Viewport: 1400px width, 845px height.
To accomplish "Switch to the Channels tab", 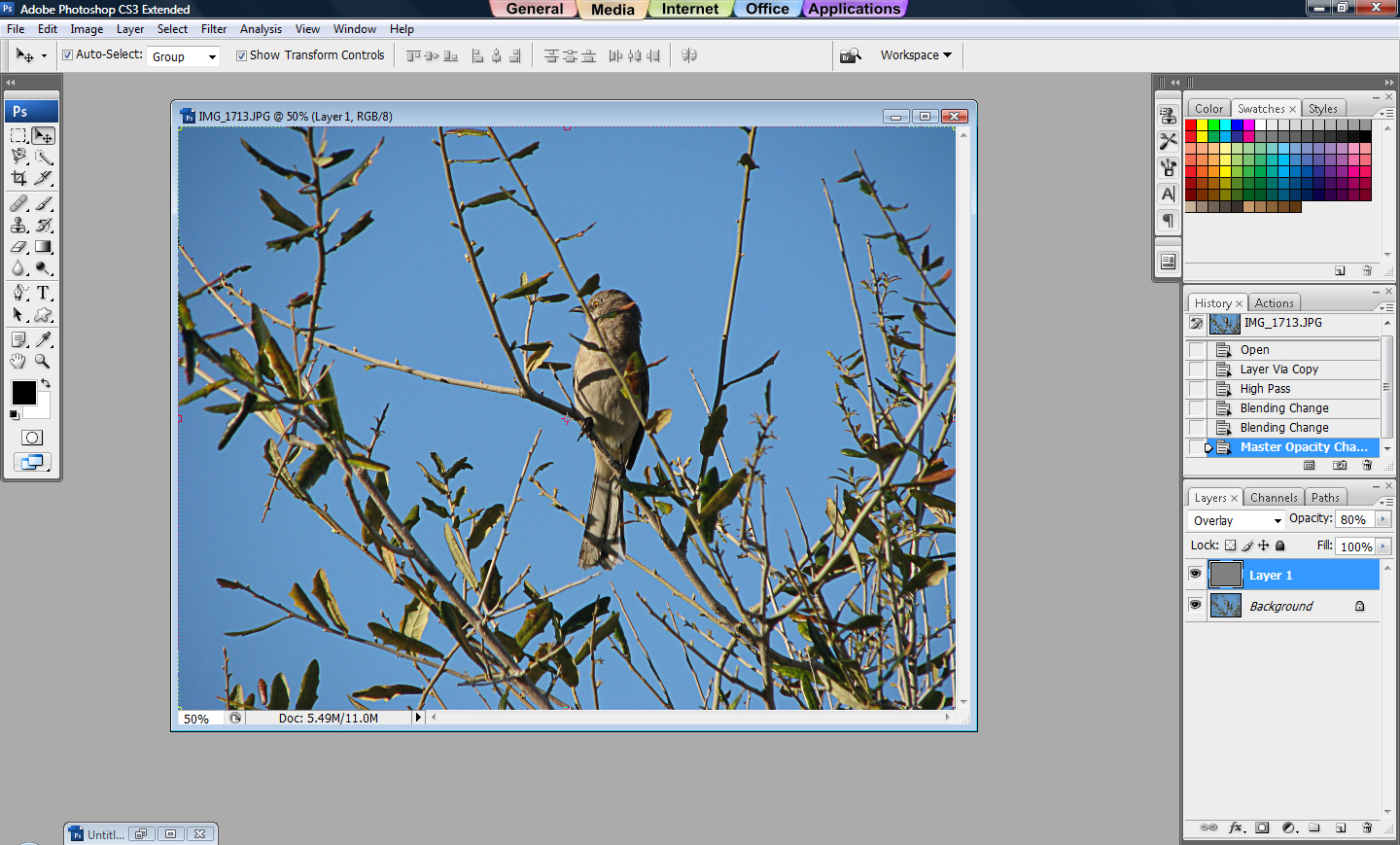I will pyautogui.click(x=1274, y=497).
